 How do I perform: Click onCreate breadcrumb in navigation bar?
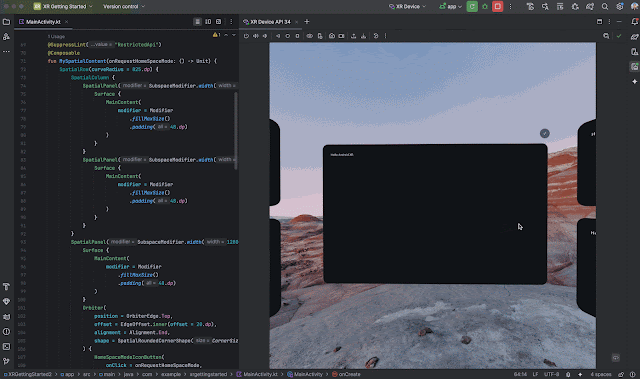click(x=347, y=374)
